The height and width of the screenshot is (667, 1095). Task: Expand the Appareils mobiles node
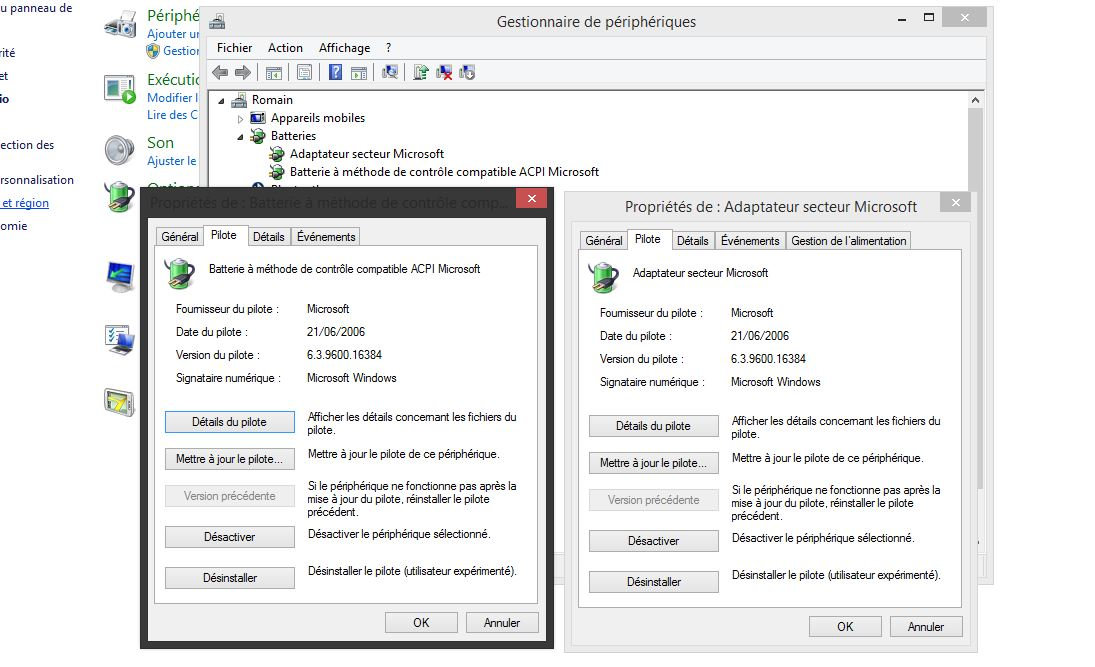tap(240, 119)
